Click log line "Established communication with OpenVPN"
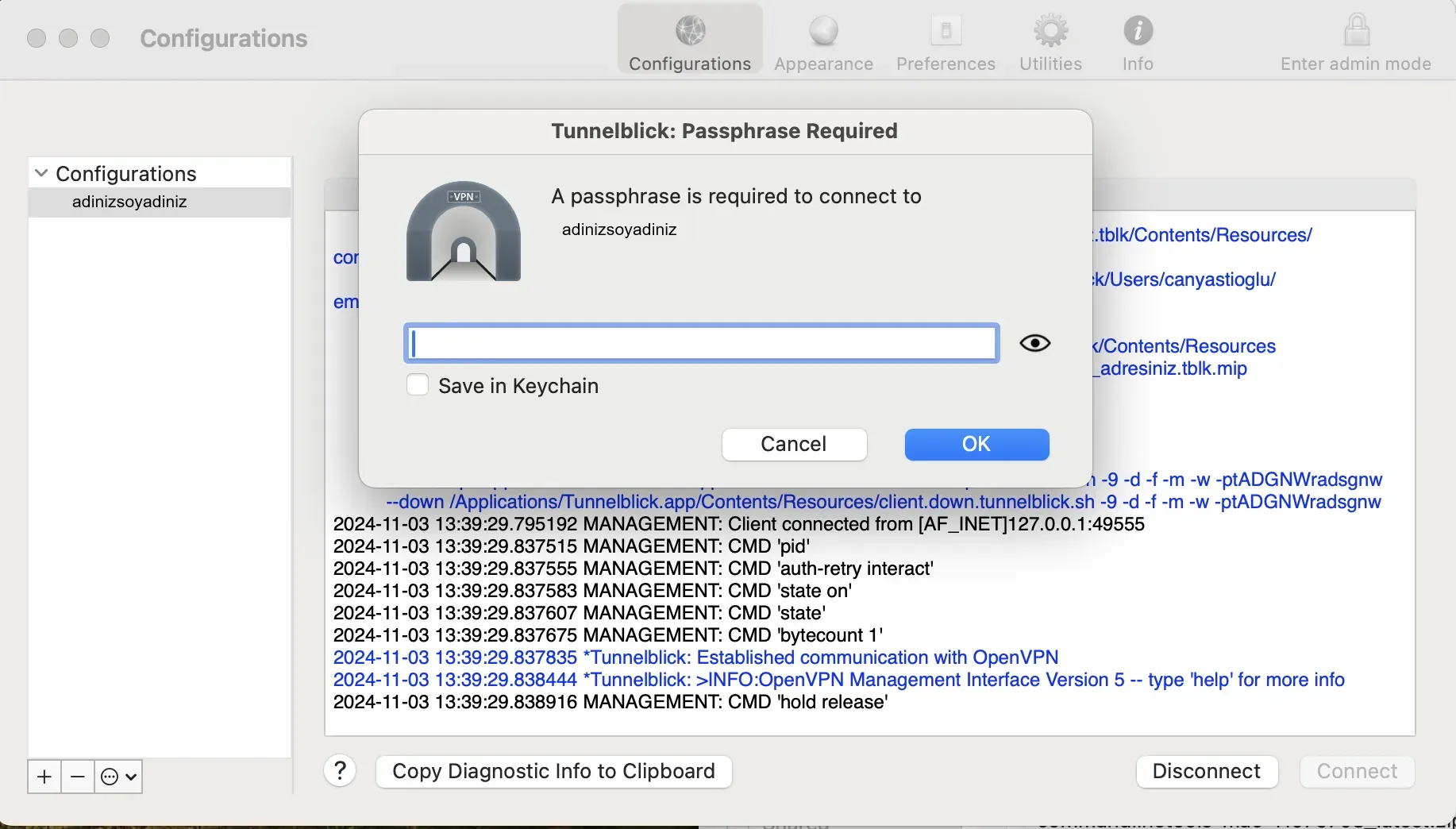 (696, 657)
